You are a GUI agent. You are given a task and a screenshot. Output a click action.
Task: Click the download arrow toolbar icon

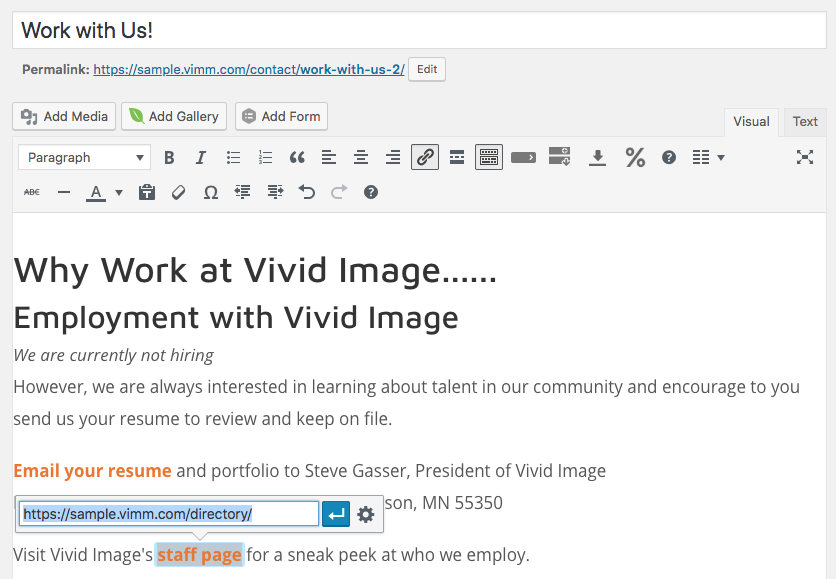pyautogui.click(x=597, y=157)
